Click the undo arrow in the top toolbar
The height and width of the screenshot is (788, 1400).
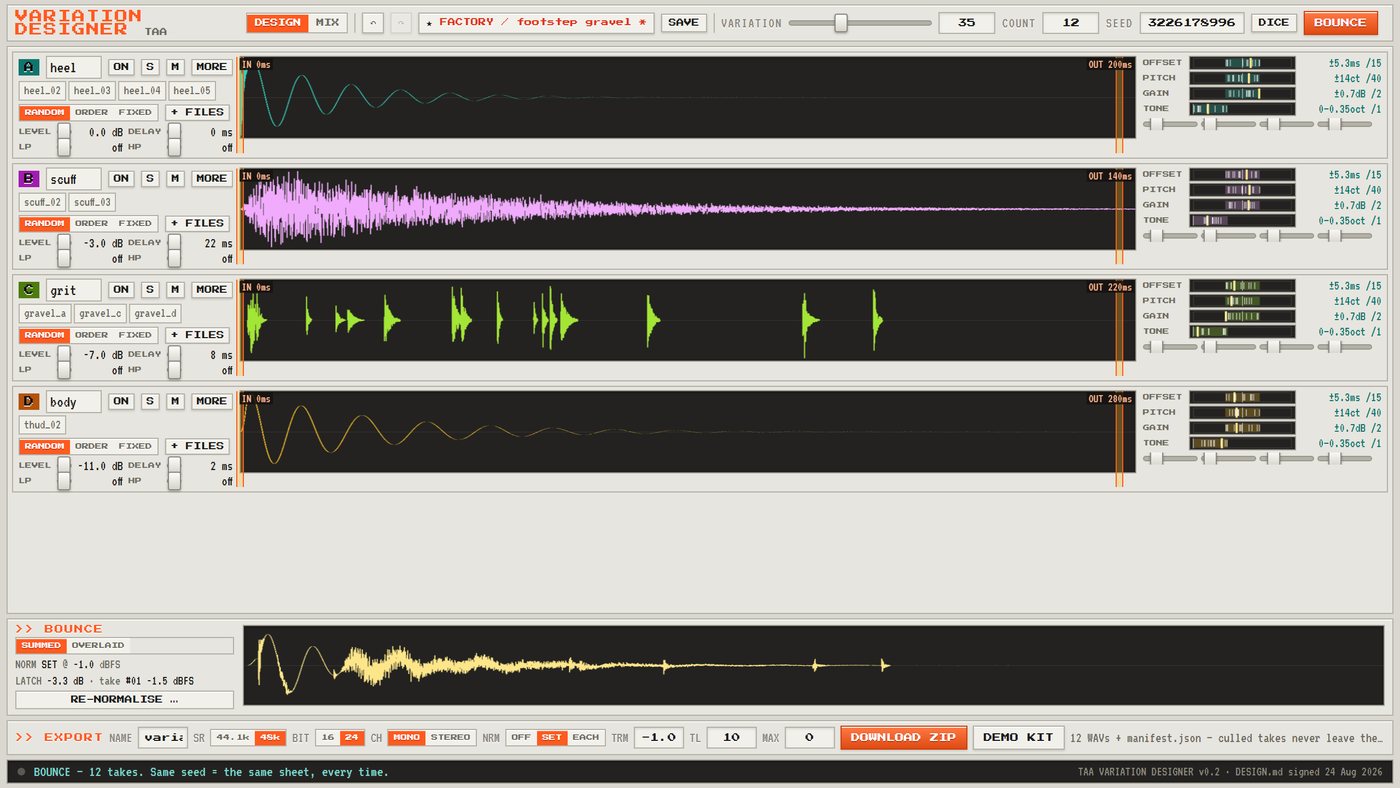[x=372, y=23]
